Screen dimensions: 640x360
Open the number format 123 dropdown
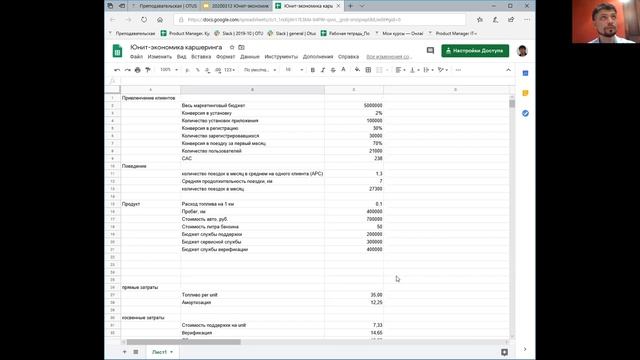(230, 70)
